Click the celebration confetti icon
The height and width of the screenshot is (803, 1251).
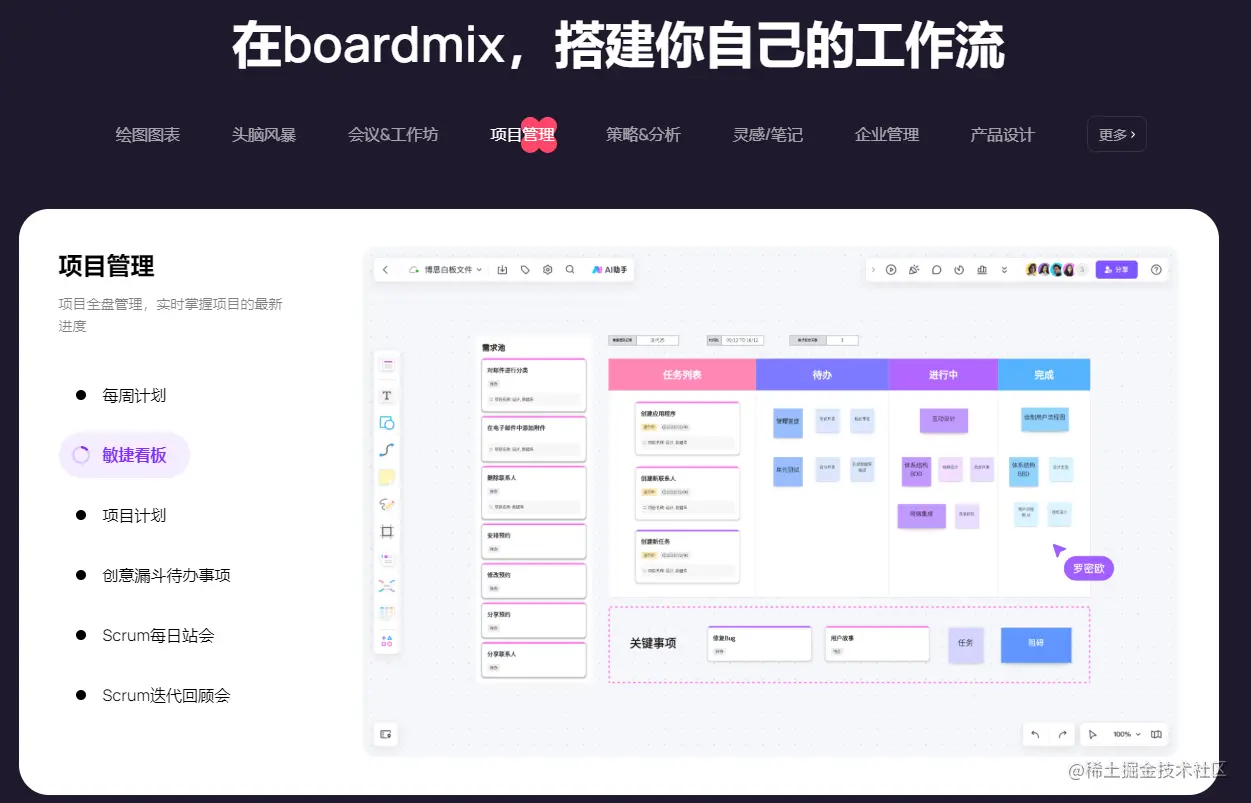click(x=914, y=269)
